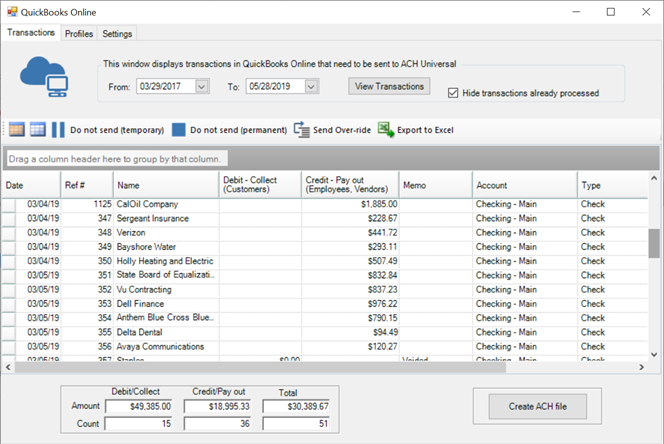Sort by the Date column header
This screenshot has height=444, width=664.
pyautogui.click(x=31, y=185)
